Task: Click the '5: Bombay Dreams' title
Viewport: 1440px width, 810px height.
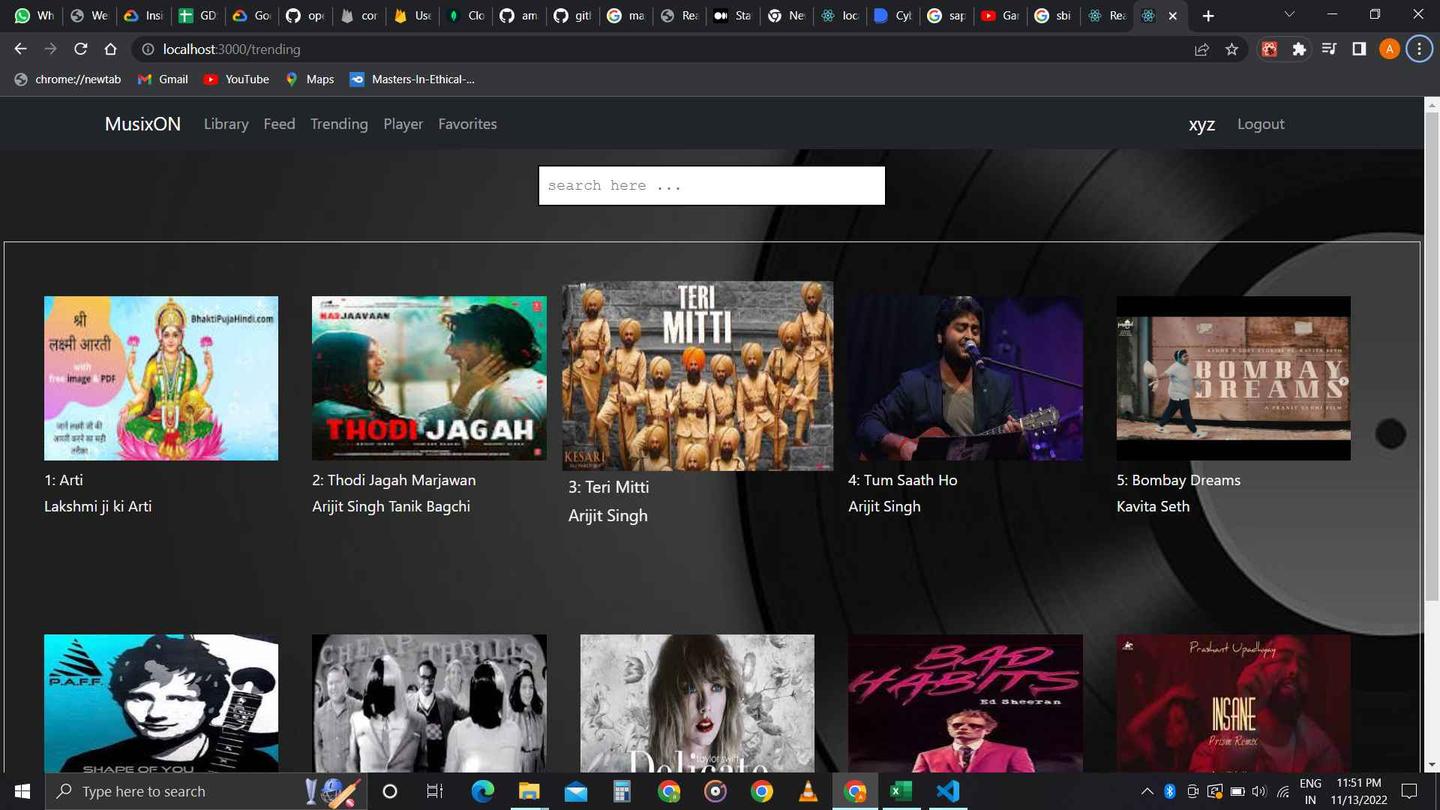Action: tap(1178, 480)
